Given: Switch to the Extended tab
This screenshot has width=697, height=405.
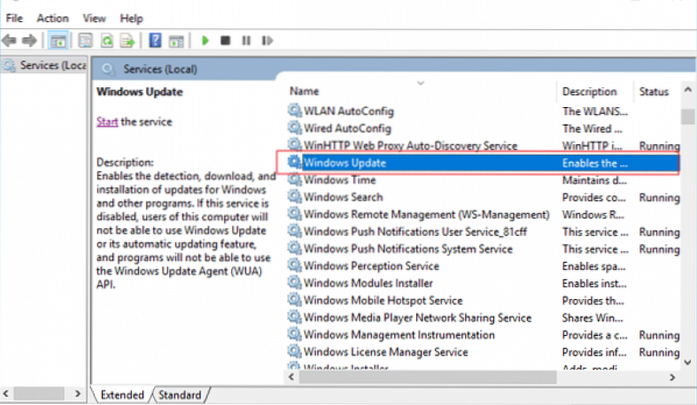Looking at the screenshot, I should pos(122,395).
